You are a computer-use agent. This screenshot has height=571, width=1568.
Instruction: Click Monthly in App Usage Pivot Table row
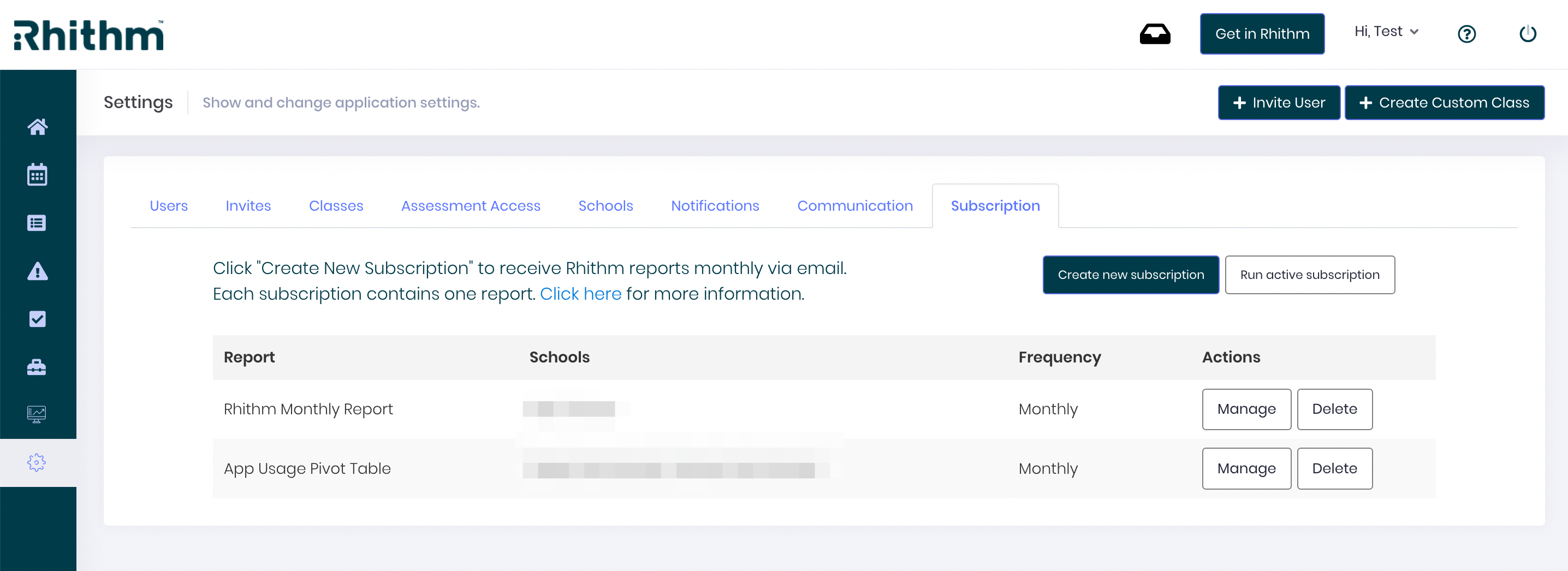point(1048,468)
